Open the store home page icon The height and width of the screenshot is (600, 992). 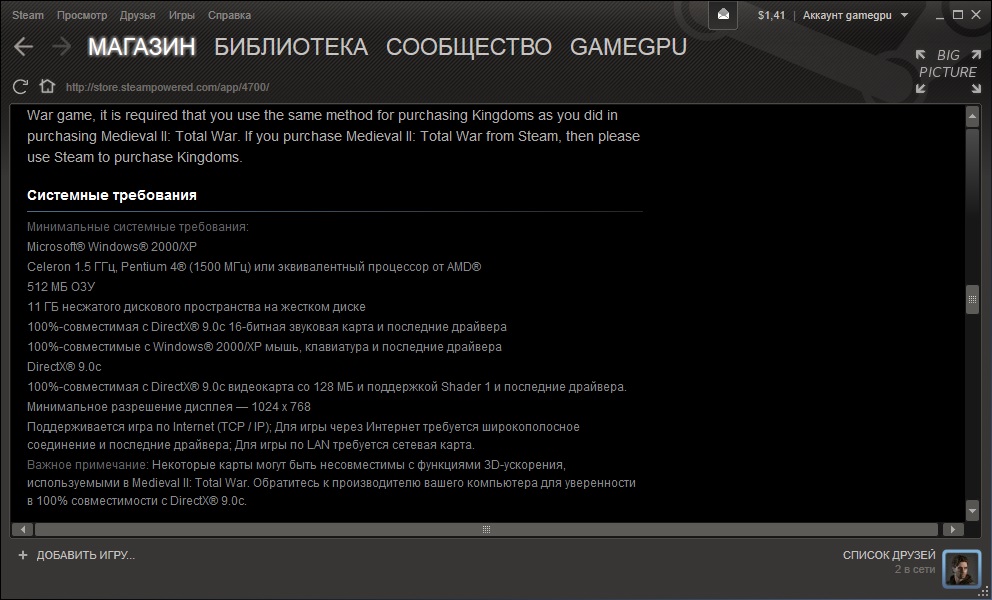(47, 86)
